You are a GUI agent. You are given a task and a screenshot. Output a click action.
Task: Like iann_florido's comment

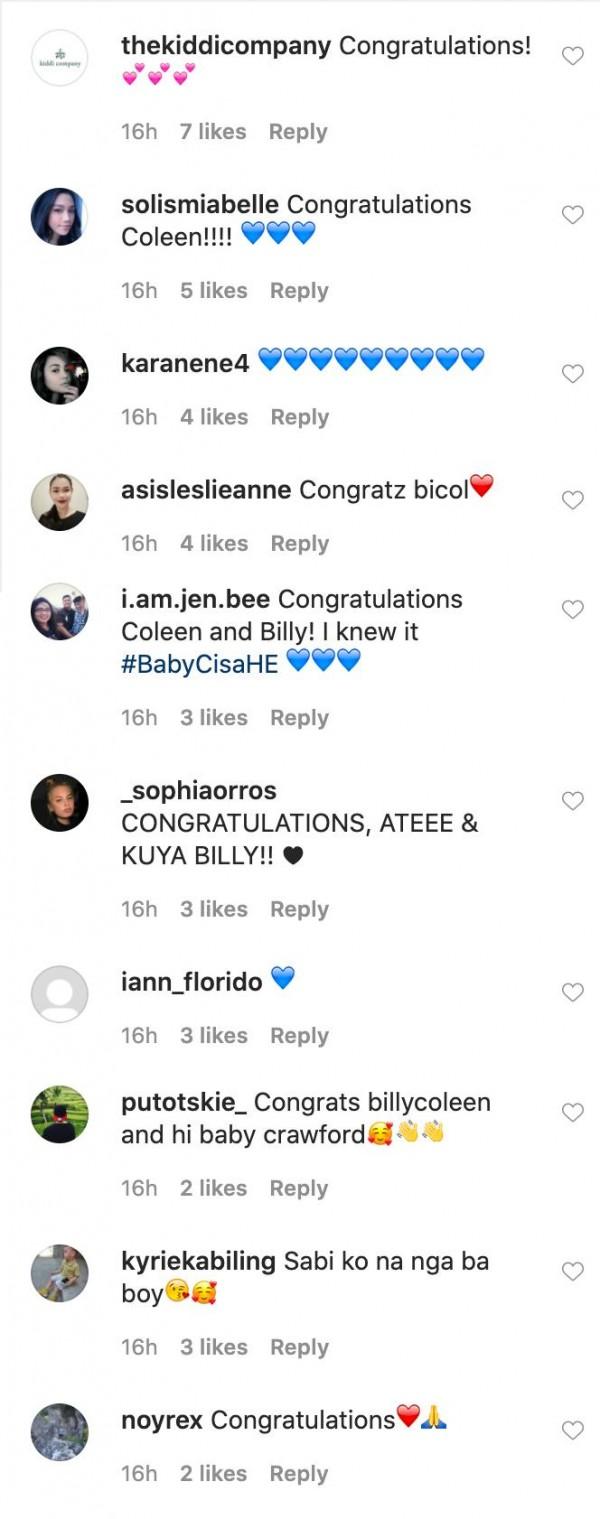572,992
